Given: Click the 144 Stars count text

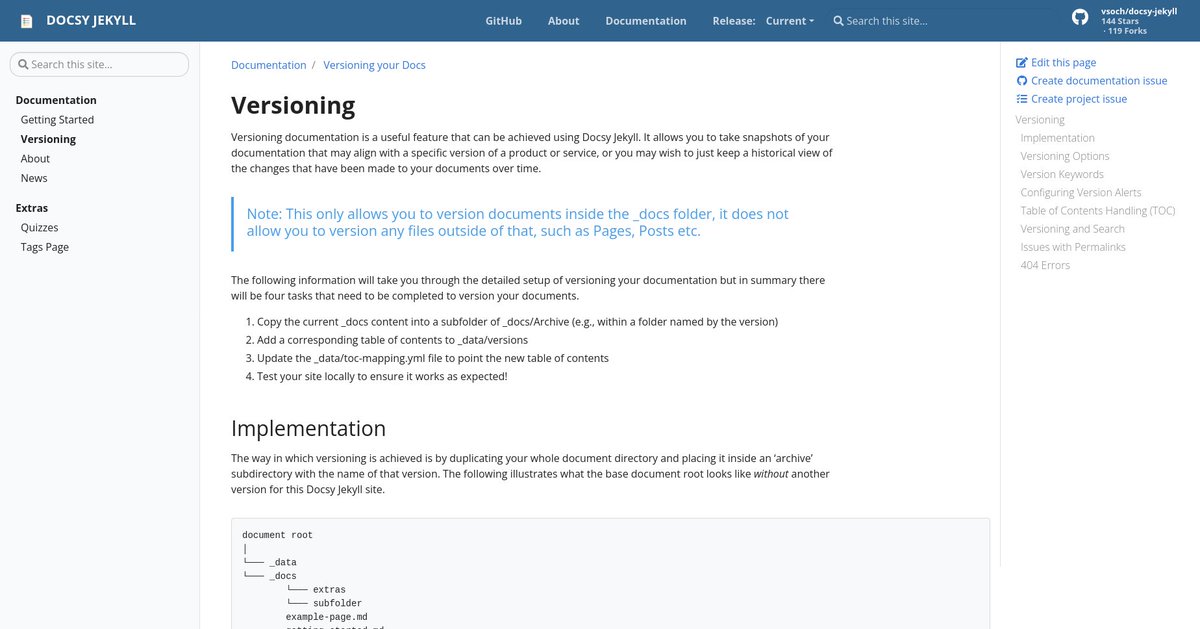Looking at the screenshot, I should (1122, 21).
